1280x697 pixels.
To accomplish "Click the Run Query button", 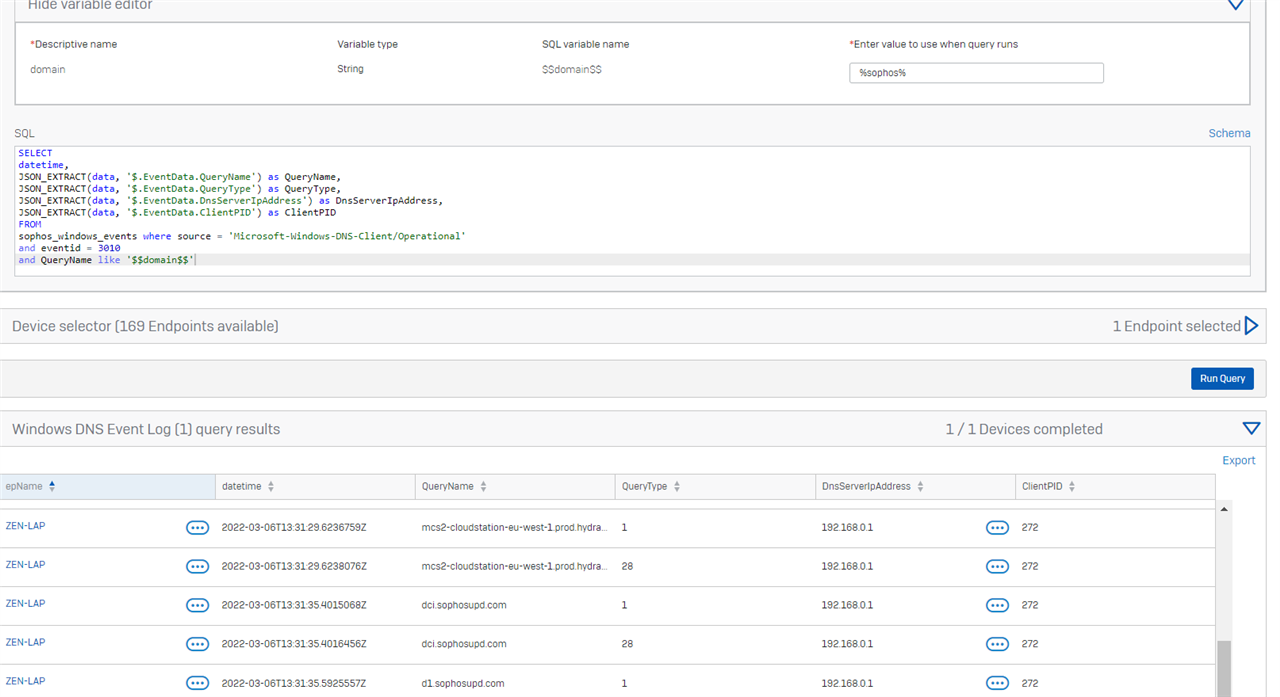I will (x=1221, y=379).
